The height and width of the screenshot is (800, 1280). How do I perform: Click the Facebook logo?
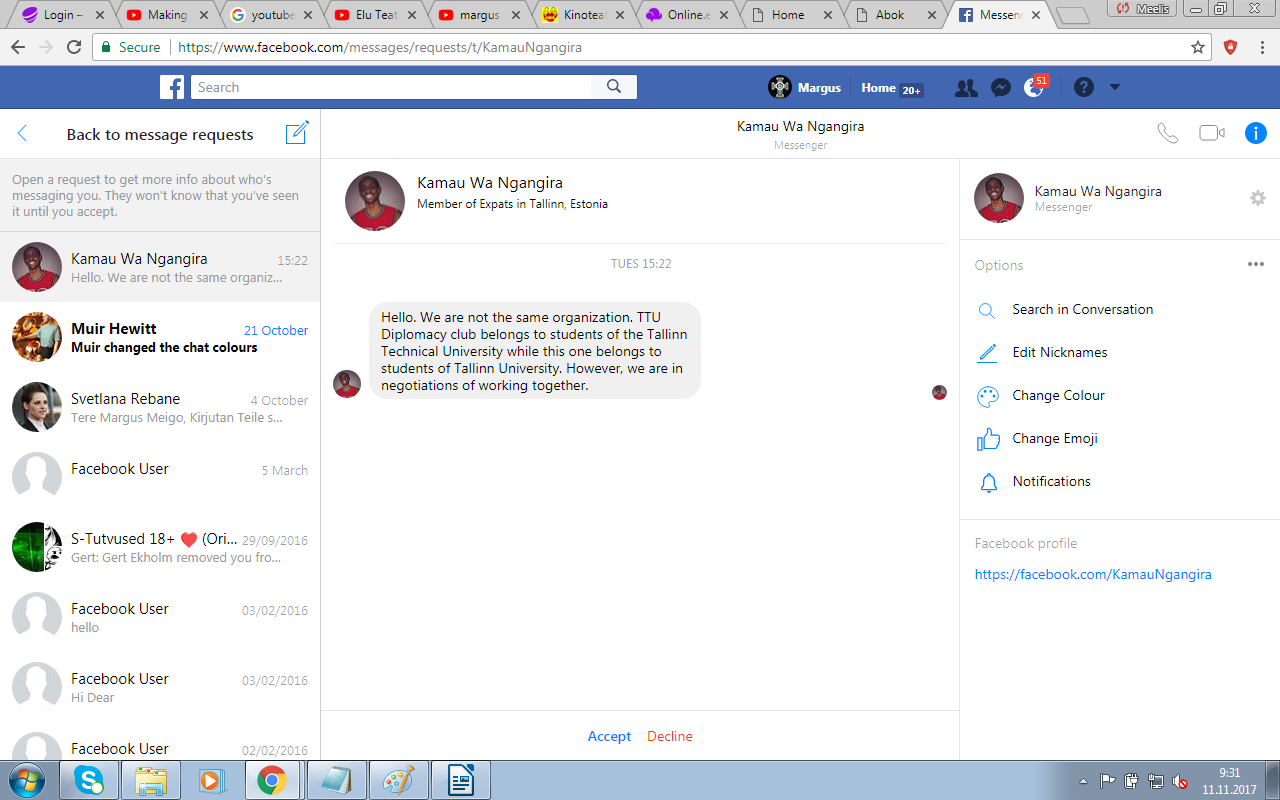point(172,87)
